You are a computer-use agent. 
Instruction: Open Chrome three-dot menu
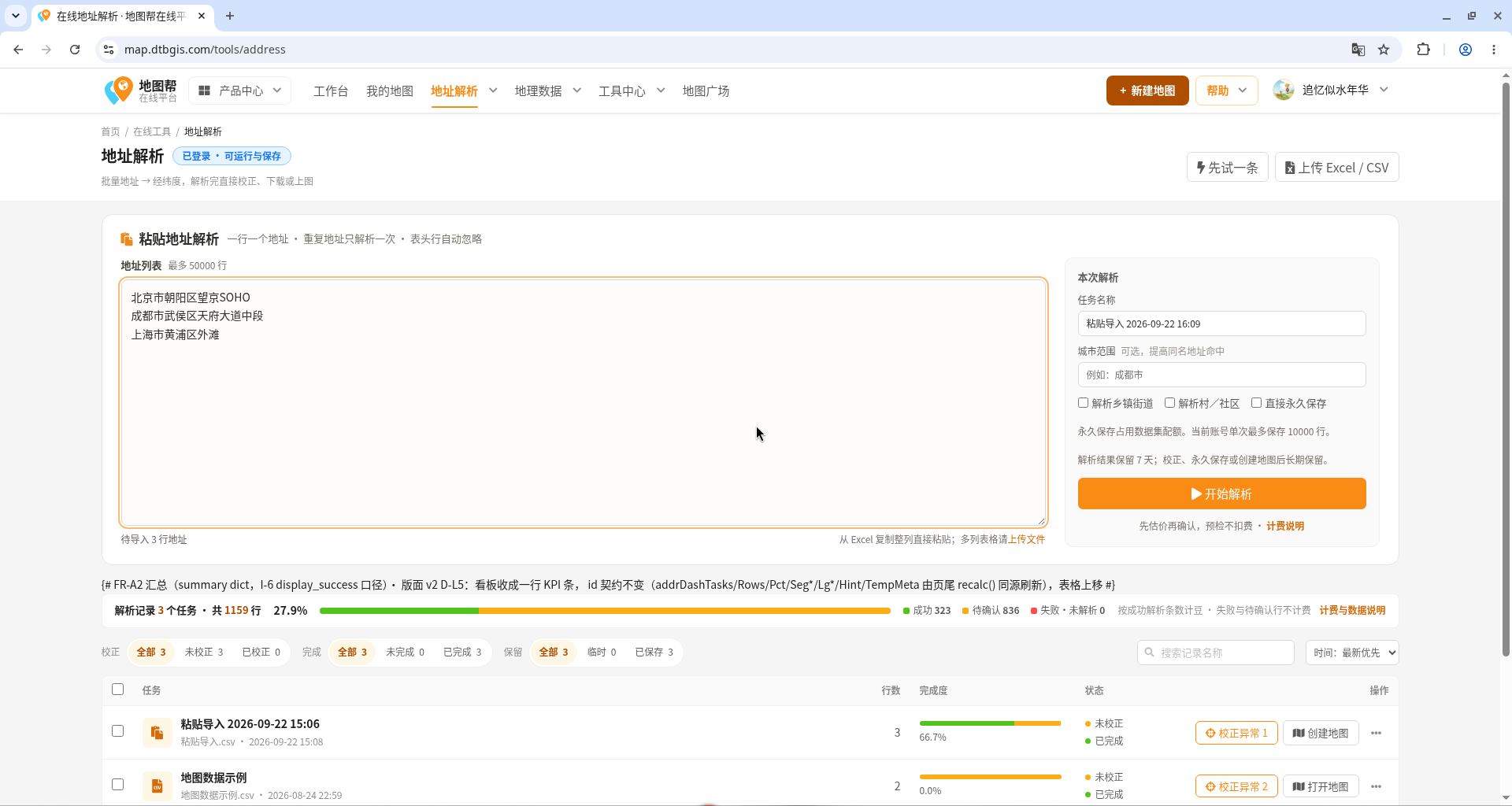click(x=1494, y=50)
